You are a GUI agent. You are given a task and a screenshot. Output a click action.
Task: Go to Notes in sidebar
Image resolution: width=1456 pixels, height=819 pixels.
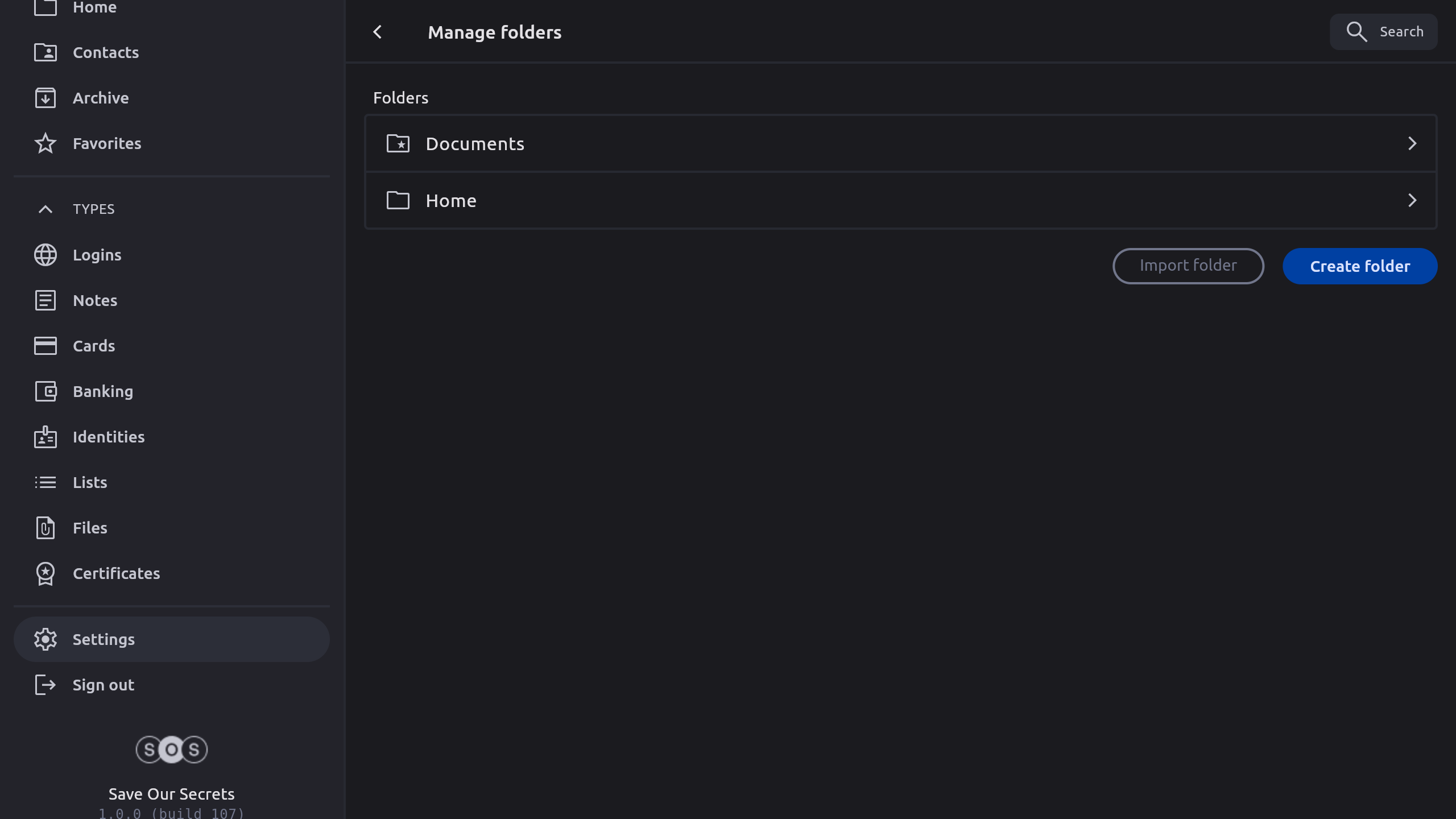coord(95,300)
